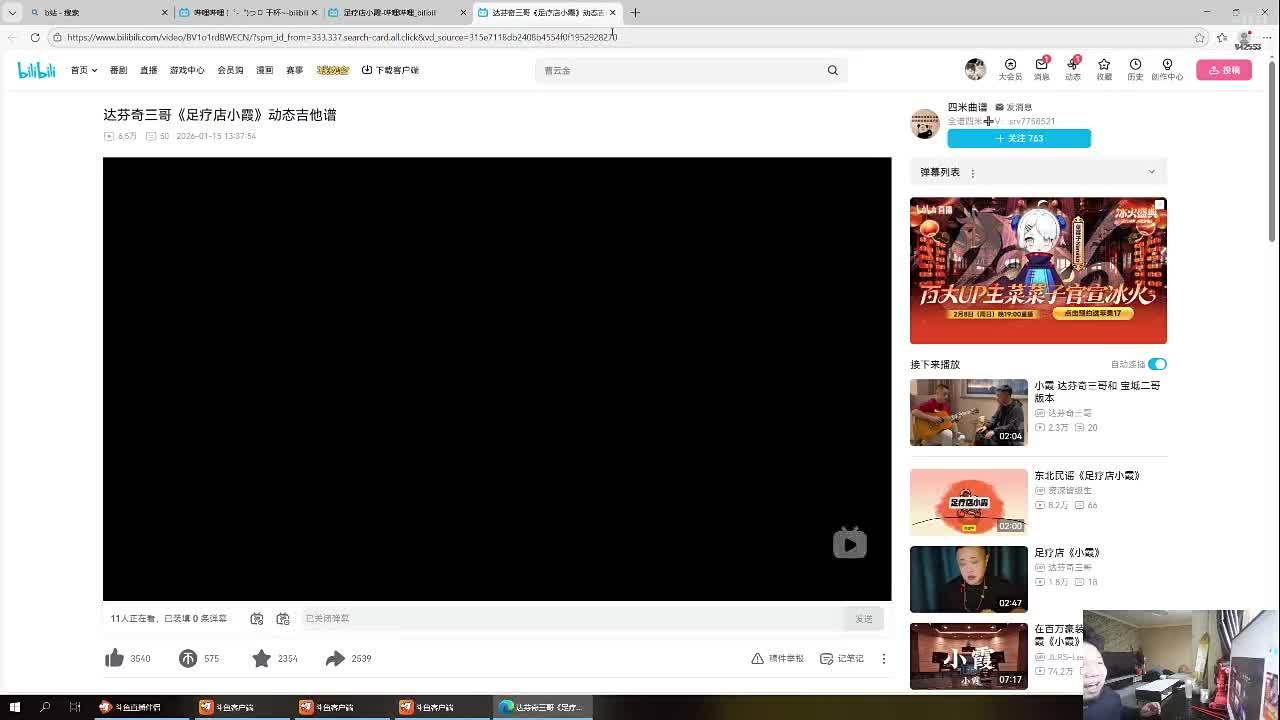Give a coin to this video
Image resolution: width=1280 pixels, height=720 pixels.
pyautogui.click(x=188, y=658)
